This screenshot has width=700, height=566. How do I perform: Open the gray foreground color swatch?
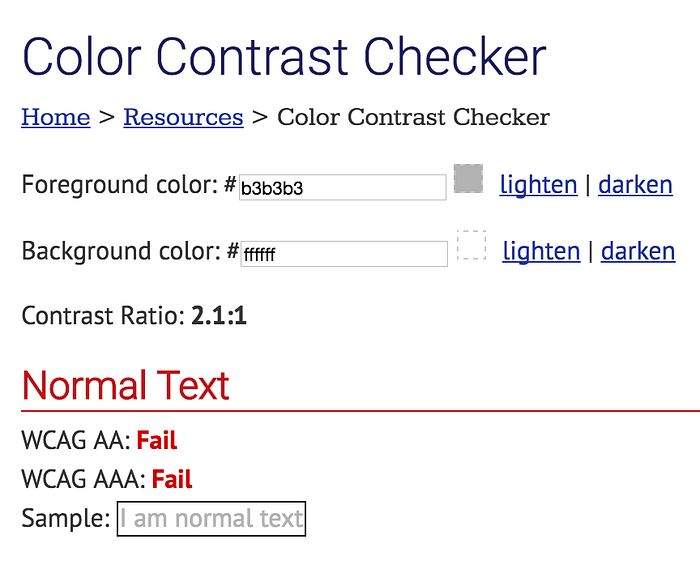tap(468, 179)
